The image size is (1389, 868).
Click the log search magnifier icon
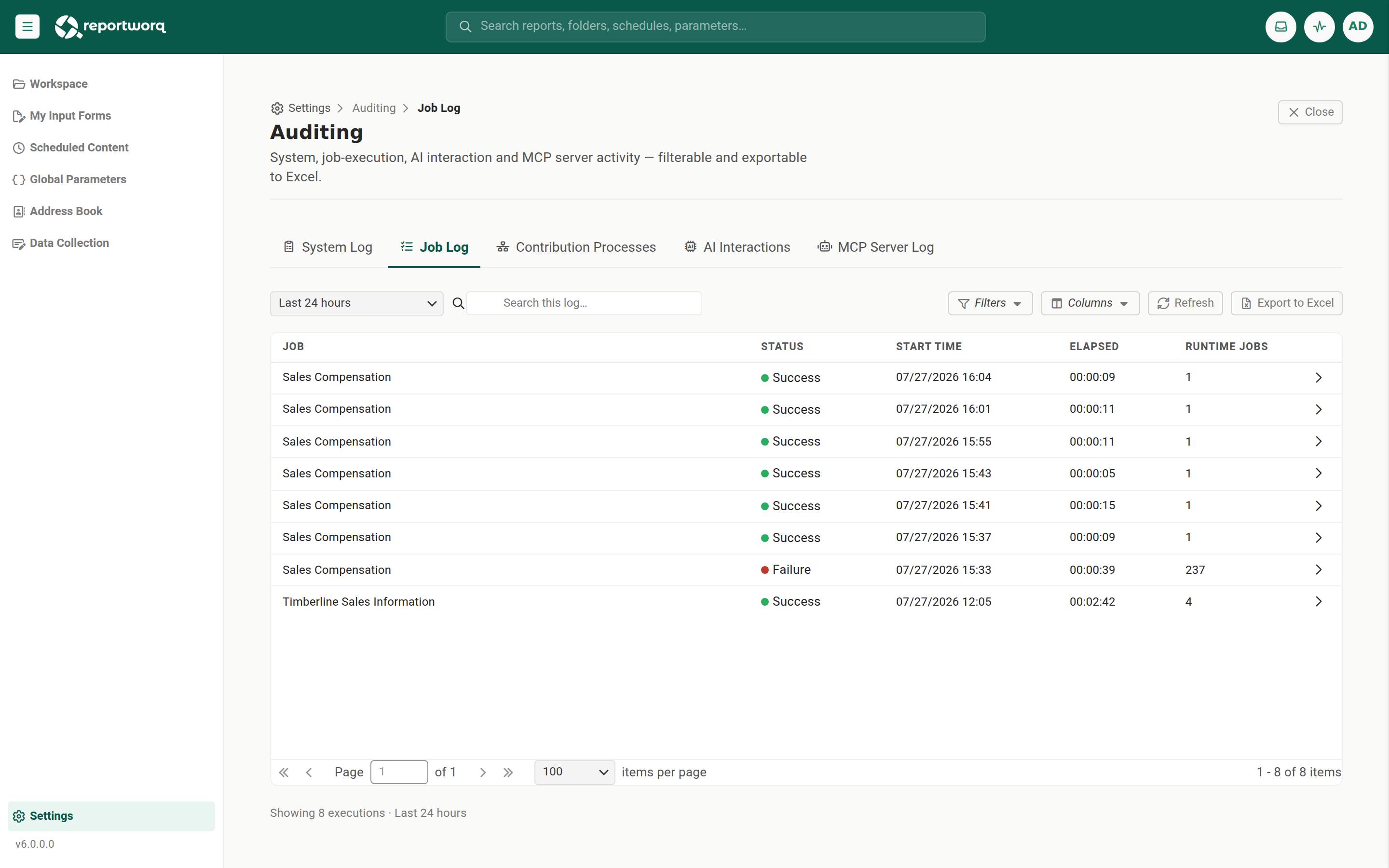click(458, 303)
